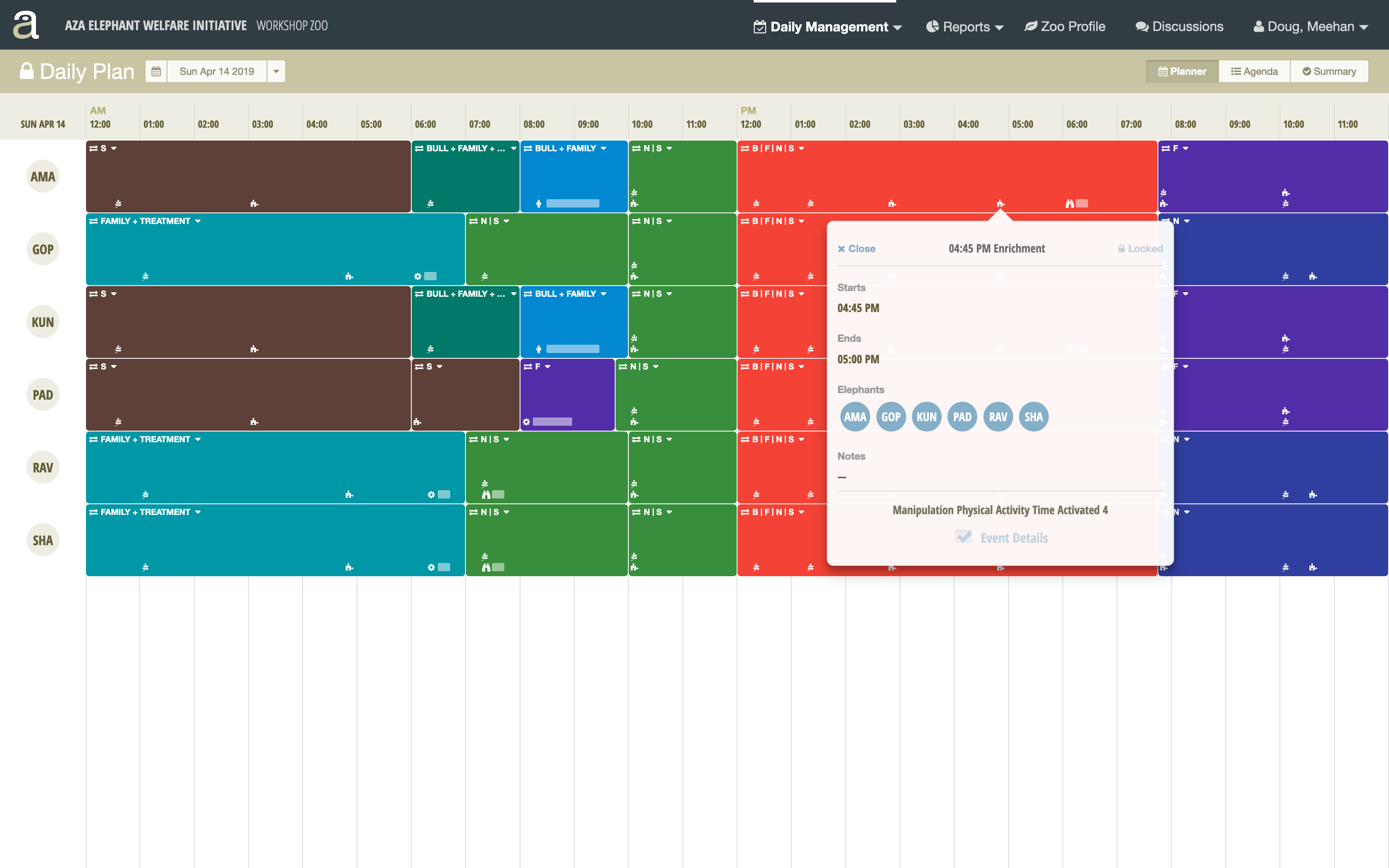Image resolution: width=1389 pixels, height=868 pixels.
Task: Open the date picker dropdown next to Sun Apr 14 2019
Action: click(x=277, y=71)
